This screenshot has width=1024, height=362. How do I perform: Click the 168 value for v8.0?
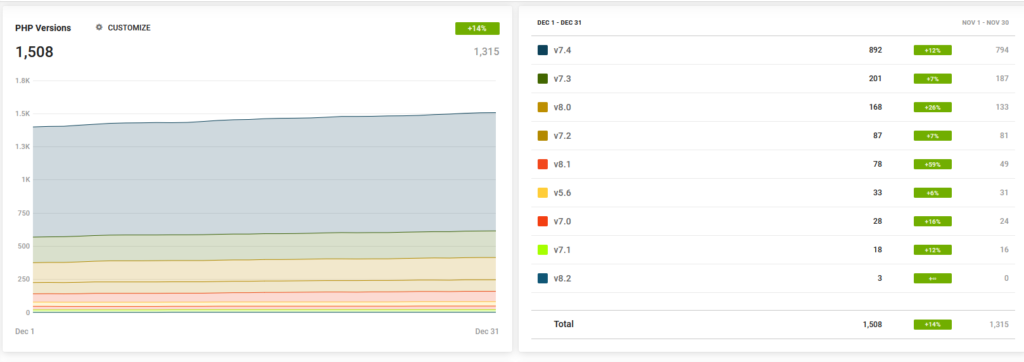[x=875, y=107]
